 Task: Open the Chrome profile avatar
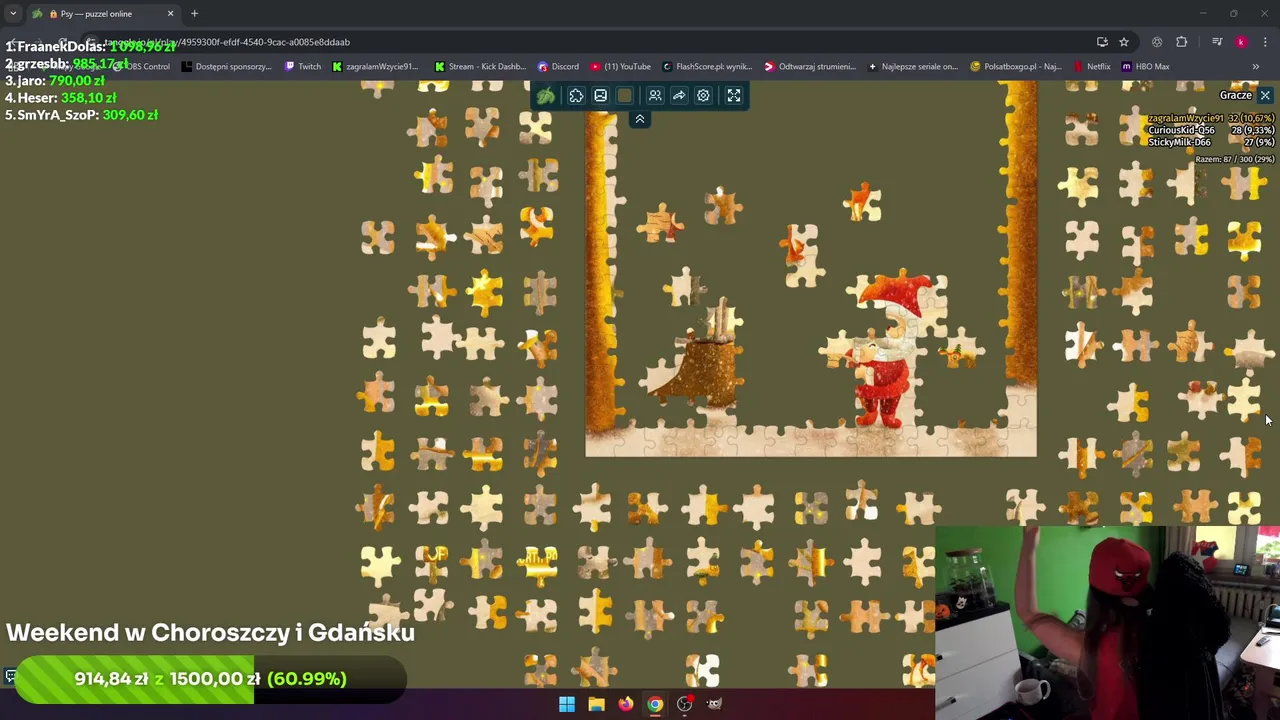(x=1241, y=42)
